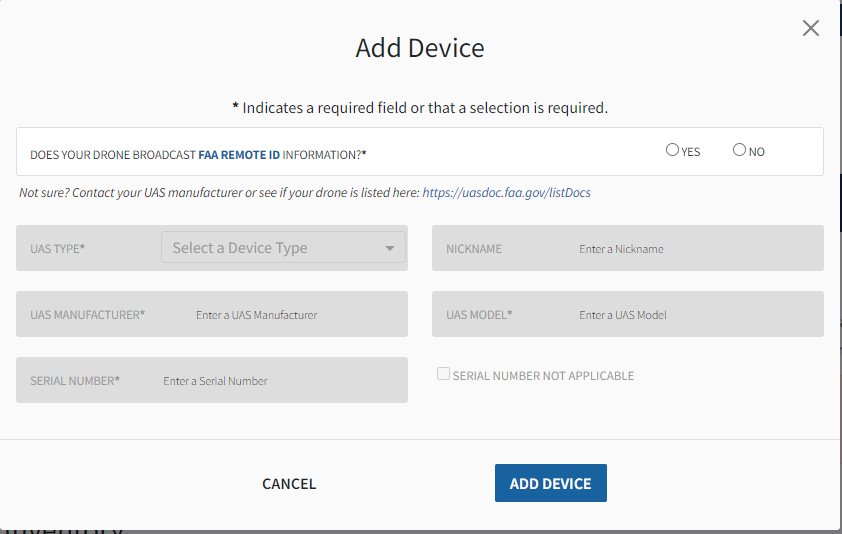Click the NICKNAME field label
The height and width of the screenshot is (534, 842).
[x=474, y=249]
